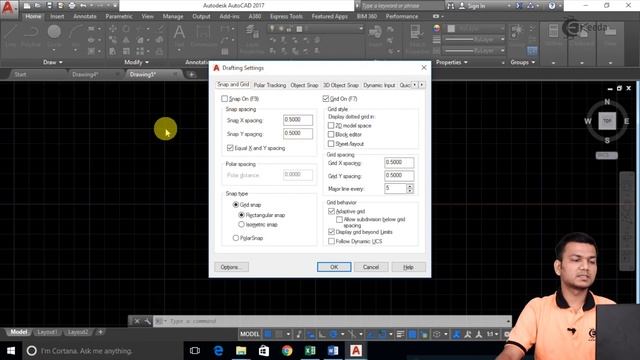Select the Line tool in Draw panel
640x360 pixels.
point(11,36)
